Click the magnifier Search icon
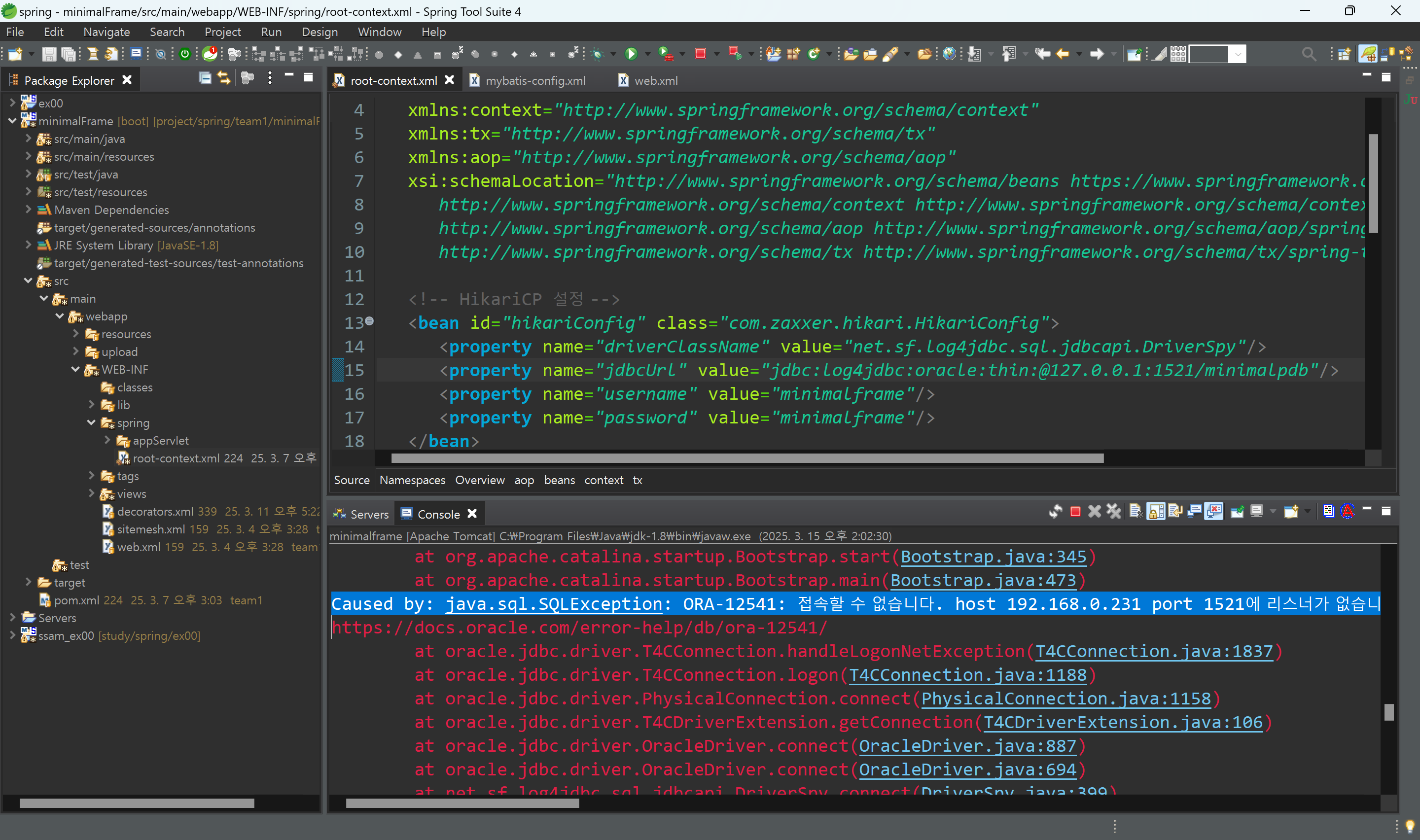Image resolution: width=1420 pixels, height=840 pixels. (x=1309, y=54)
